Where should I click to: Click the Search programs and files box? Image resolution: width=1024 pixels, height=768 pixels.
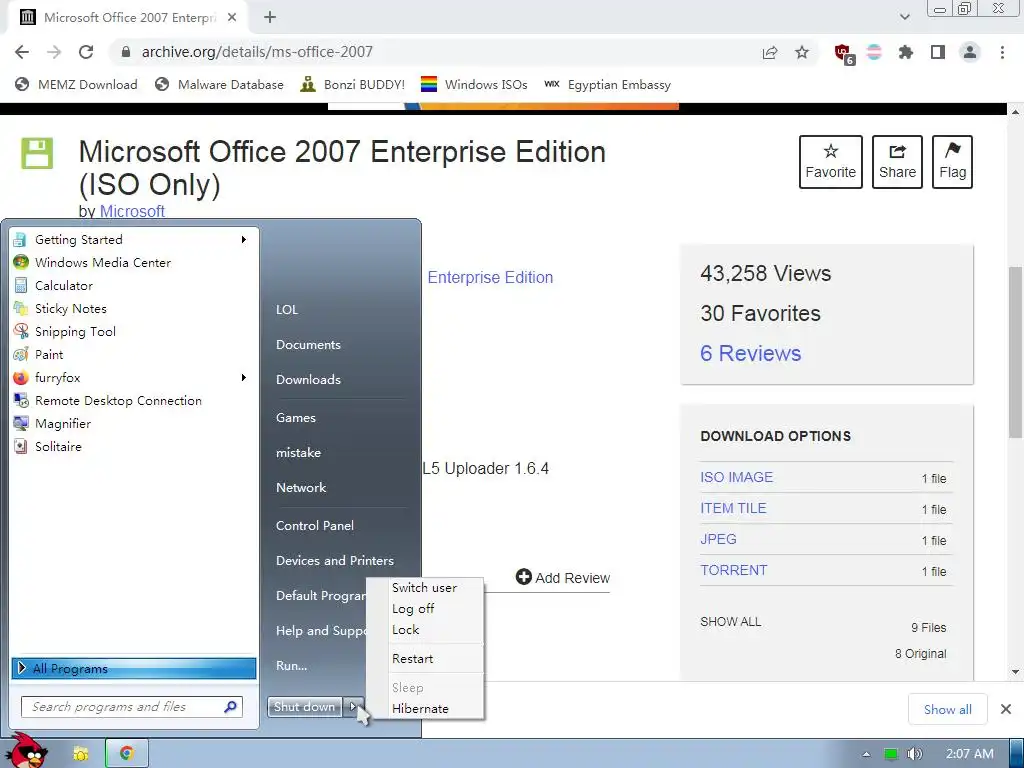coord(132,707)
